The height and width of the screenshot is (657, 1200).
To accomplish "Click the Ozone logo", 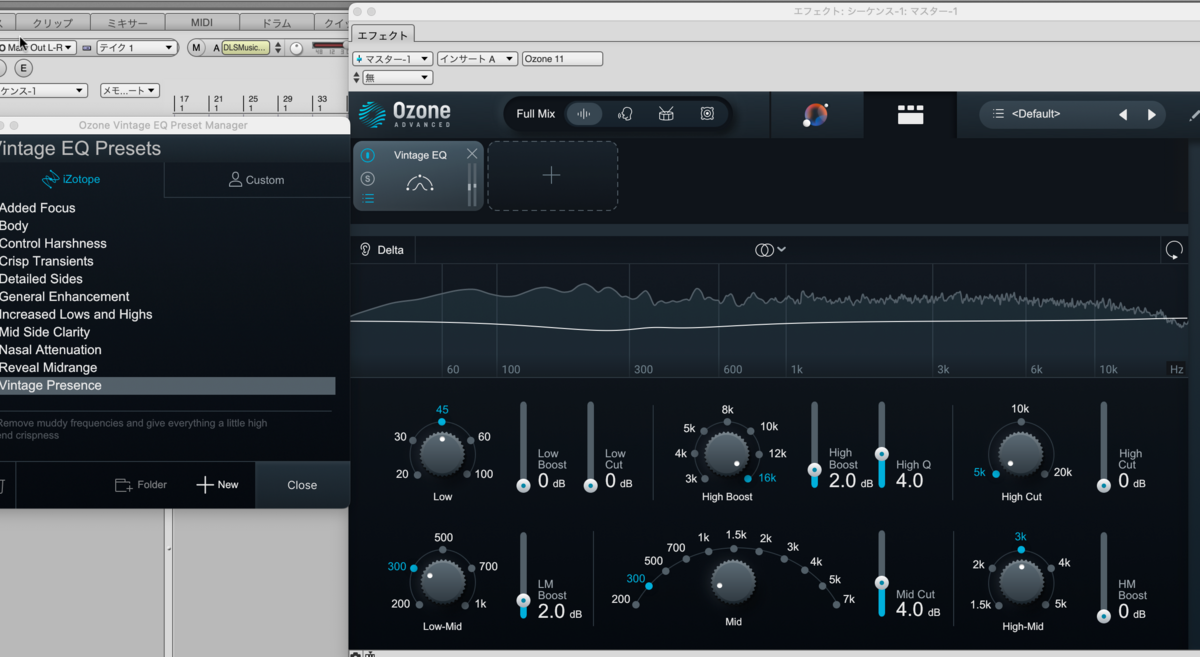I will pyautogui.click(x=405, y=114).
